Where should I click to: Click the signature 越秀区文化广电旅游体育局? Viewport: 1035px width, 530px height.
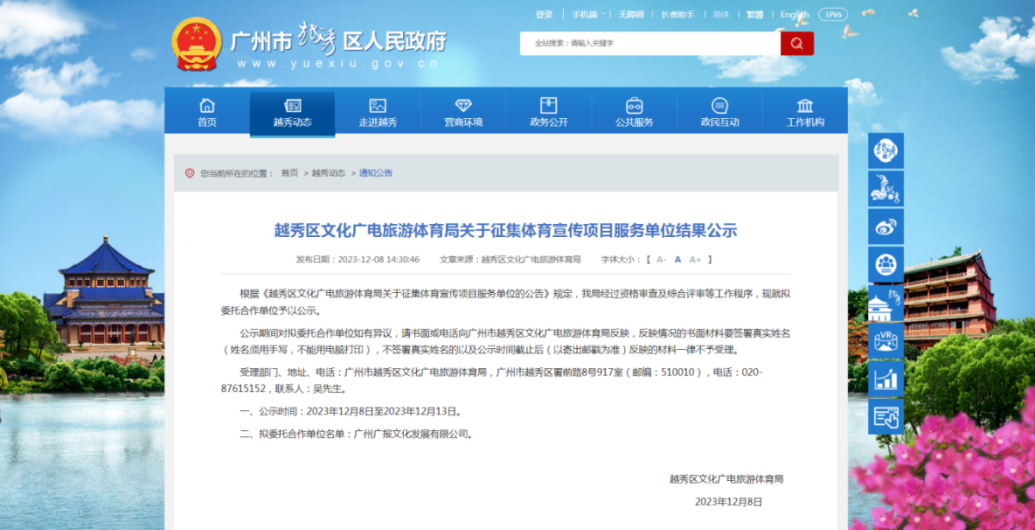726,479
